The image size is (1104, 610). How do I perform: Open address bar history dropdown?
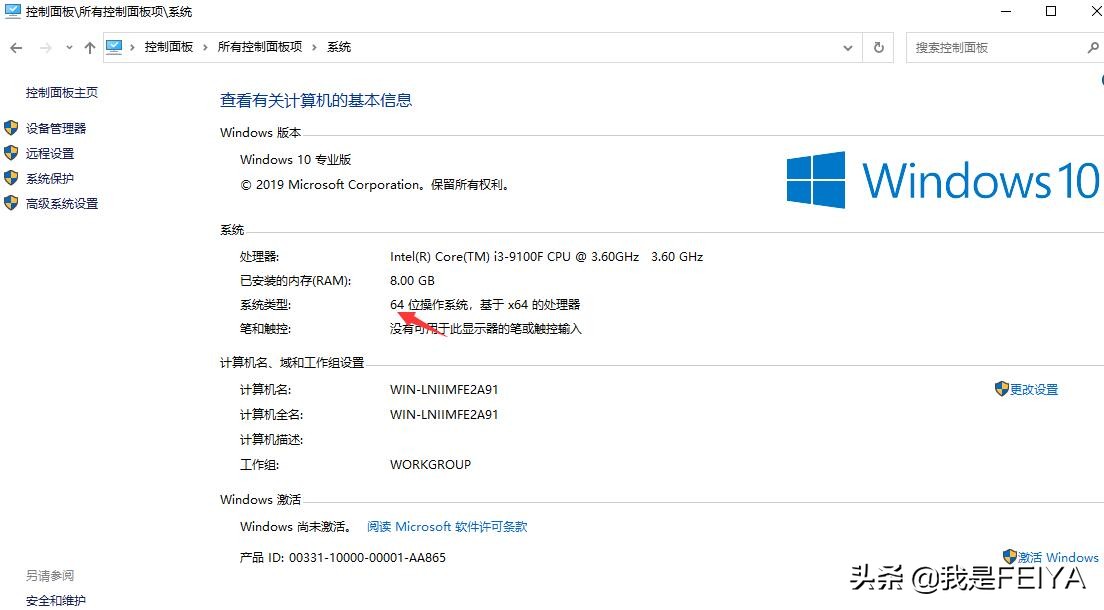[x=848, y=48]
